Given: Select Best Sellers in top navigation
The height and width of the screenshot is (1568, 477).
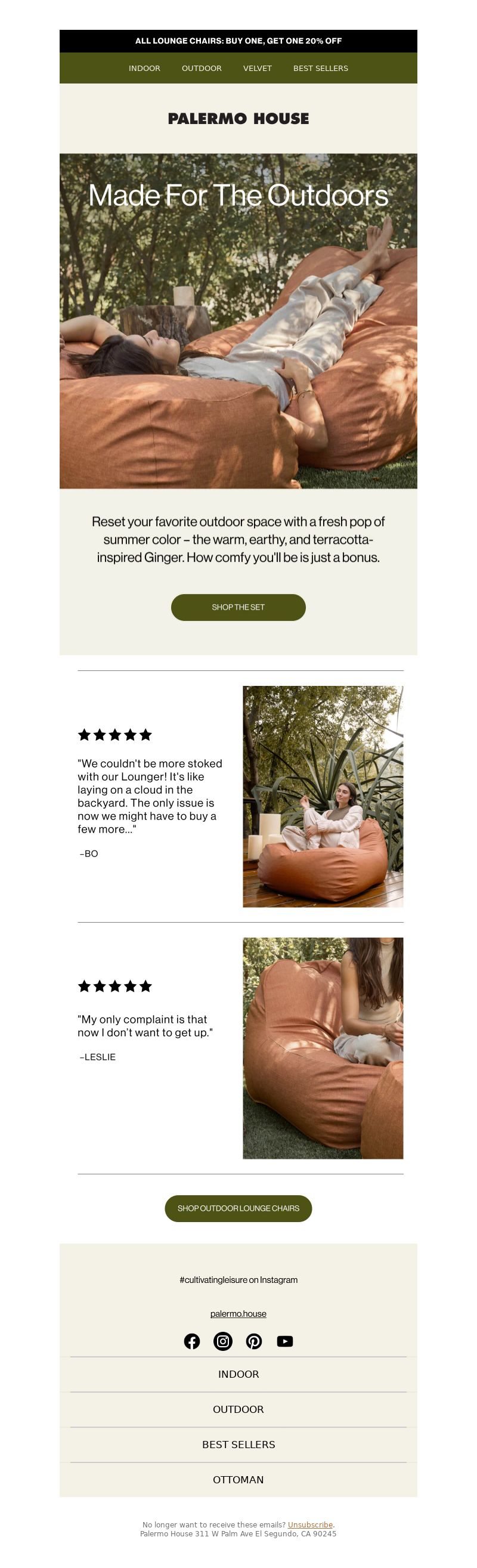Looking at the screenshot, I should 321,68.
